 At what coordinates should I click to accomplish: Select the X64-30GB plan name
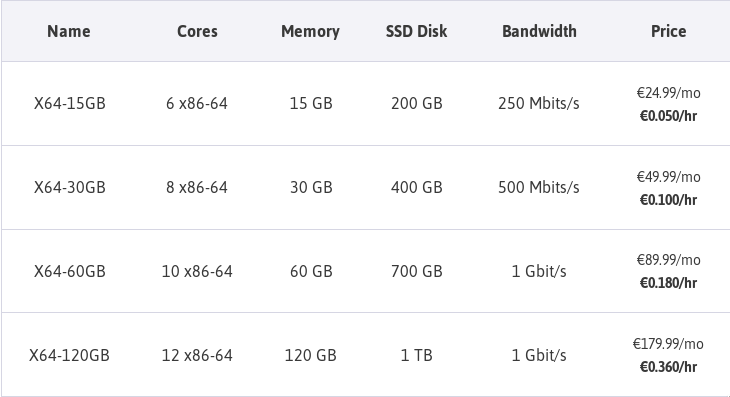coord(69,188)
